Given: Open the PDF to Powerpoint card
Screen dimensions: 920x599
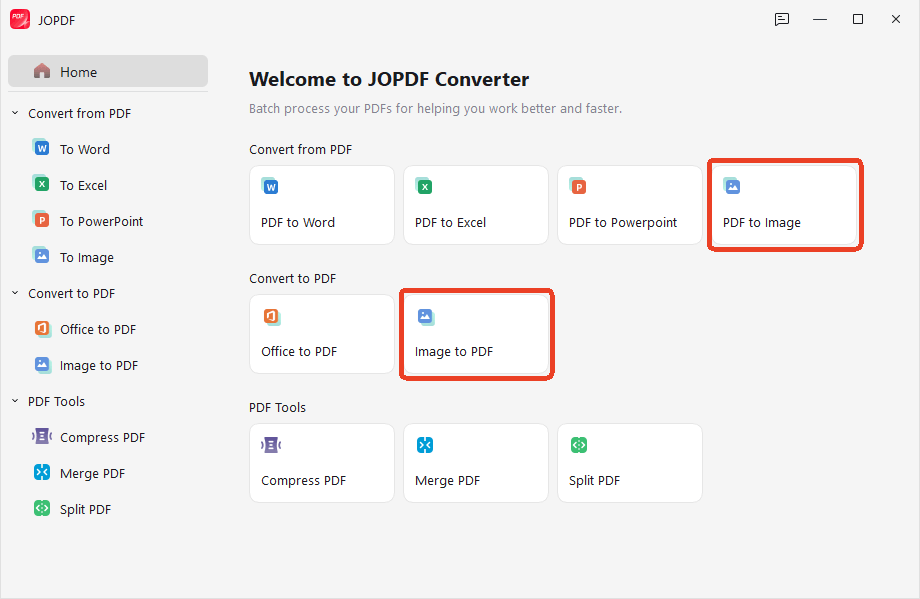Looking at the screenshot, I should [x=630, y=205].
